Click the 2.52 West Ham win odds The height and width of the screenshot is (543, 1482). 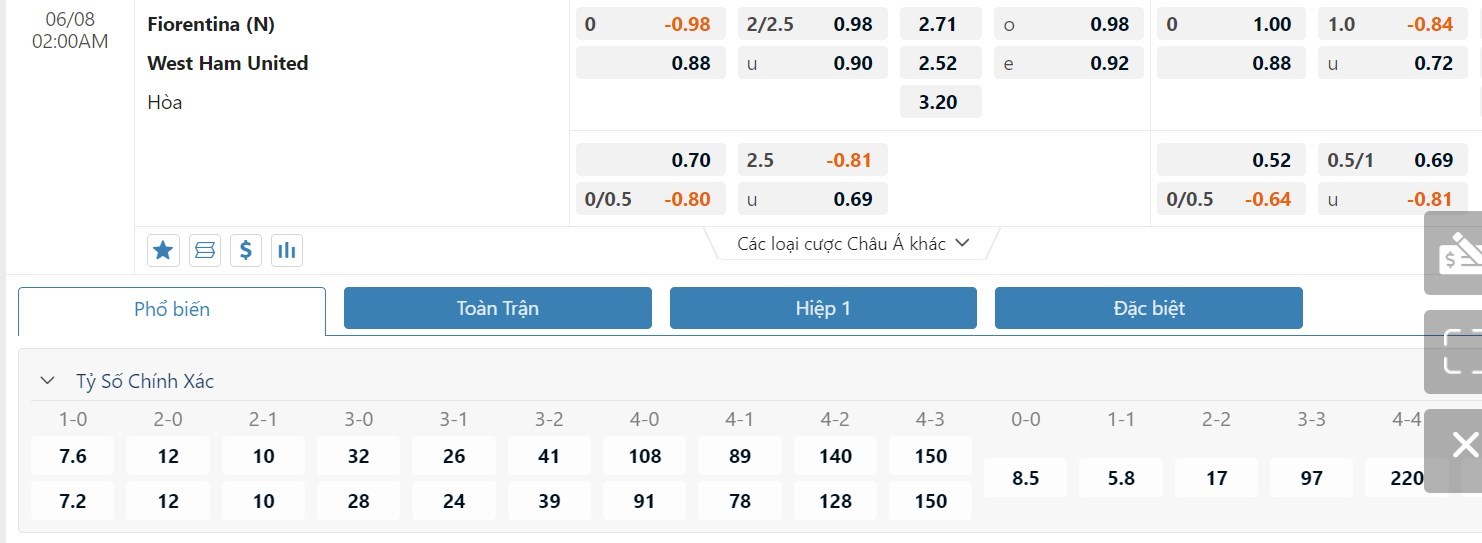point(938,63)
